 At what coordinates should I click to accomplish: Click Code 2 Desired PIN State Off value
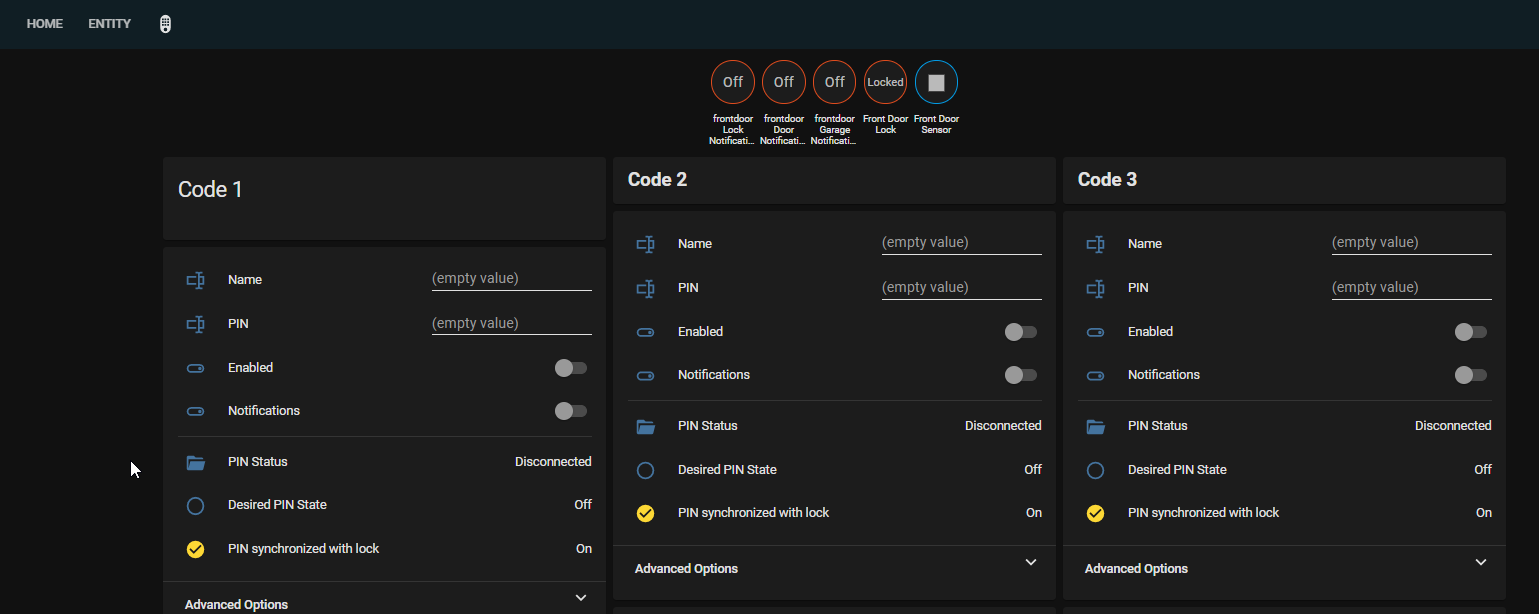click(x=1033, y=470)
